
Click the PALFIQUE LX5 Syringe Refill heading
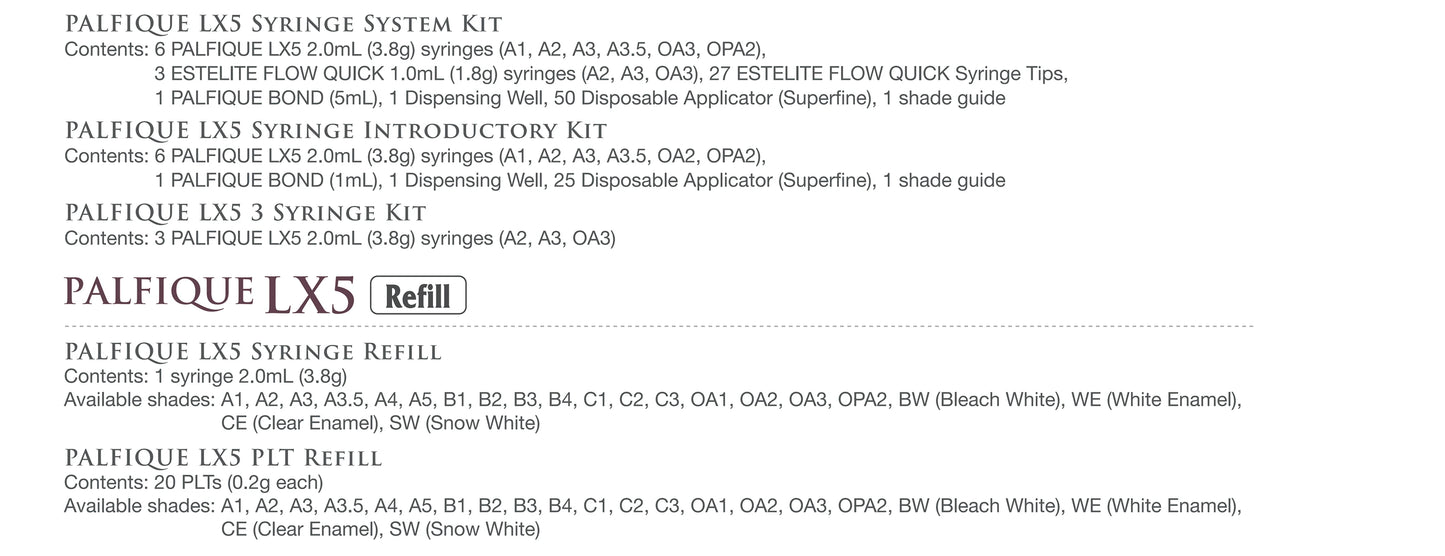[x=253, y=352]
